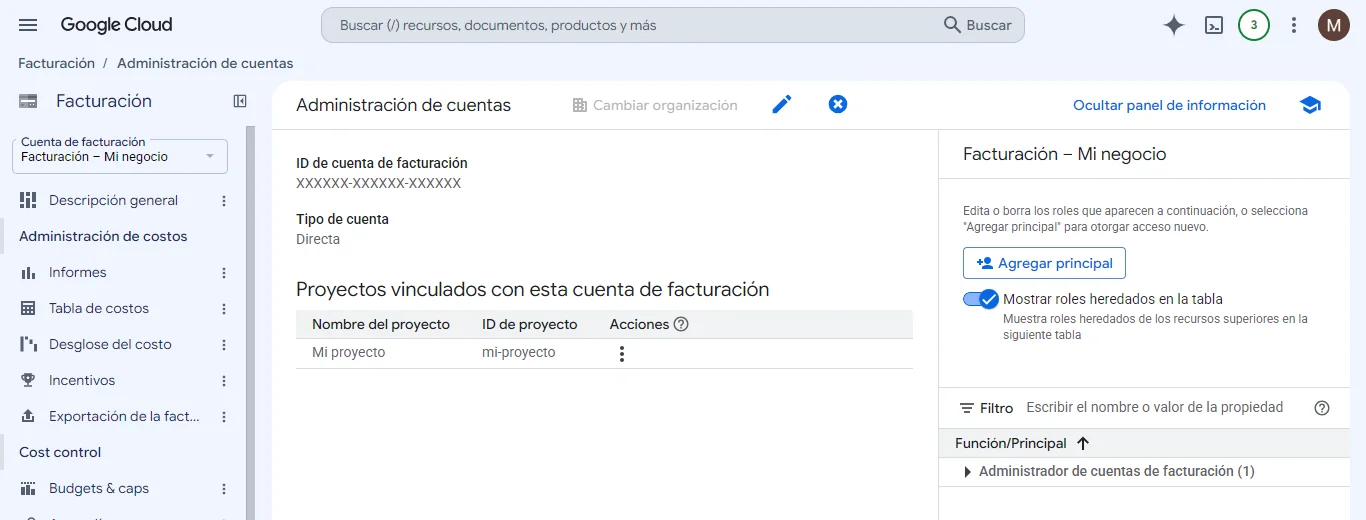
Task: Open options menu next to Desglose del costo
Action: 224,345
